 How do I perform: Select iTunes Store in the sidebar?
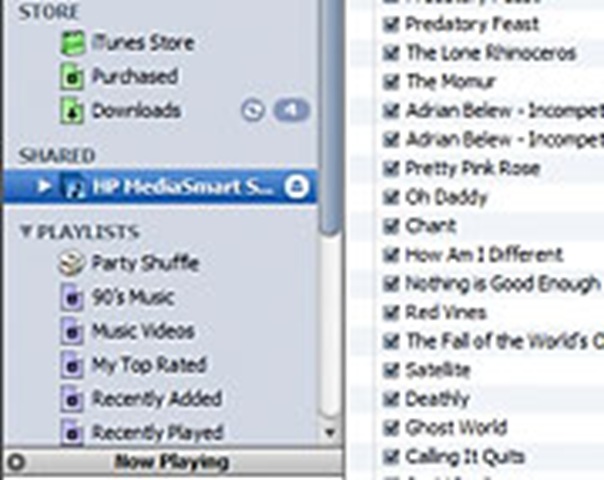point(143,43)
